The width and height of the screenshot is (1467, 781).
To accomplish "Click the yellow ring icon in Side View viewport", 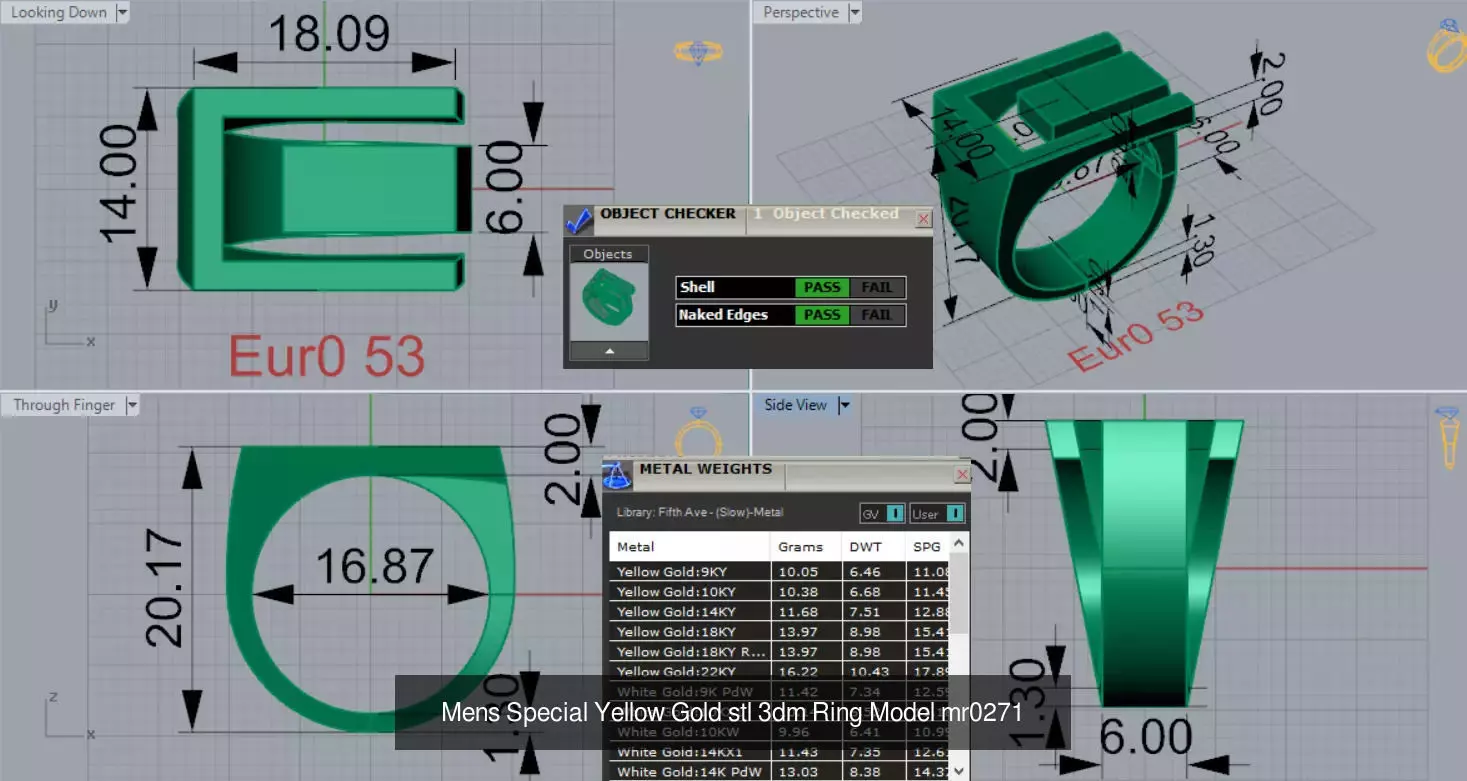I will [1447, 436].
